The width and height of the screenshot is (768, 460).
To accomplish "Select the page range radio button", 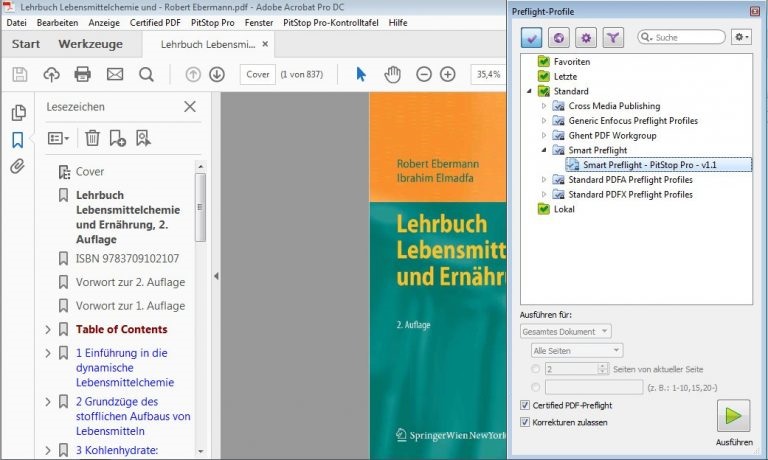I will point(535,387).
